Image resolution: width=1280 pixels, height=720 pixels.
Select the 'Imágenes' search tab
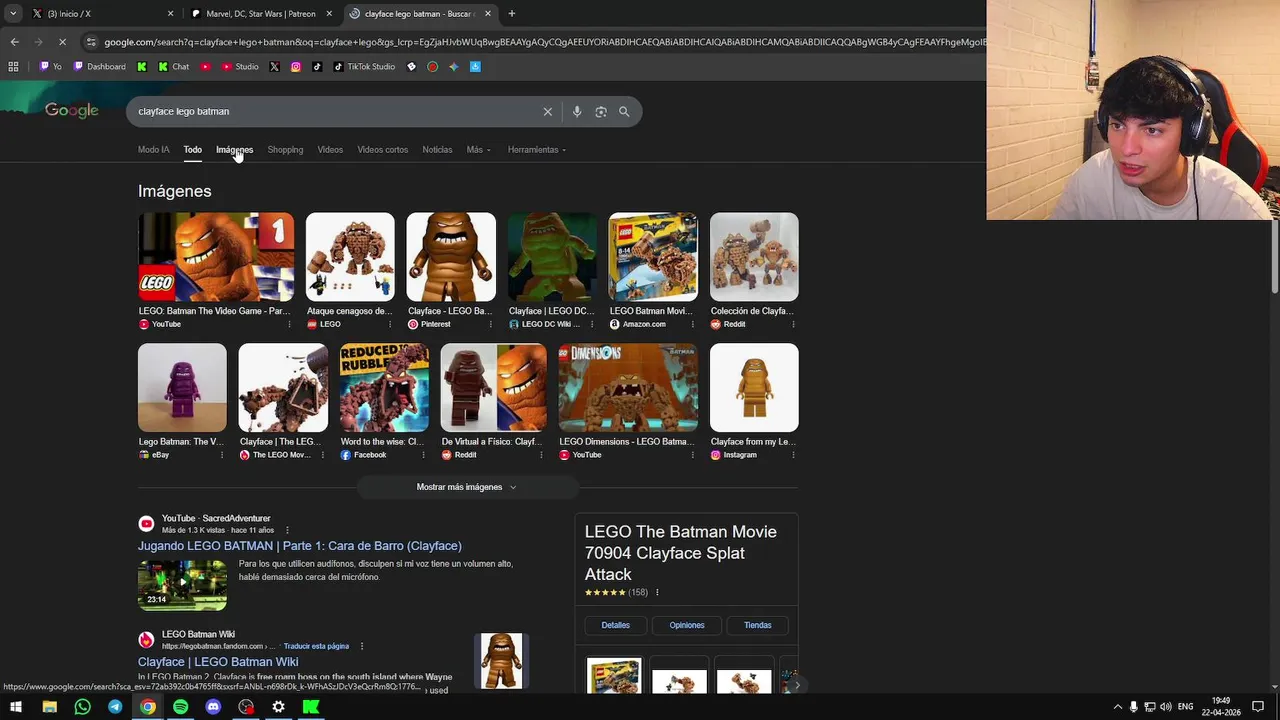pos(234,150)
